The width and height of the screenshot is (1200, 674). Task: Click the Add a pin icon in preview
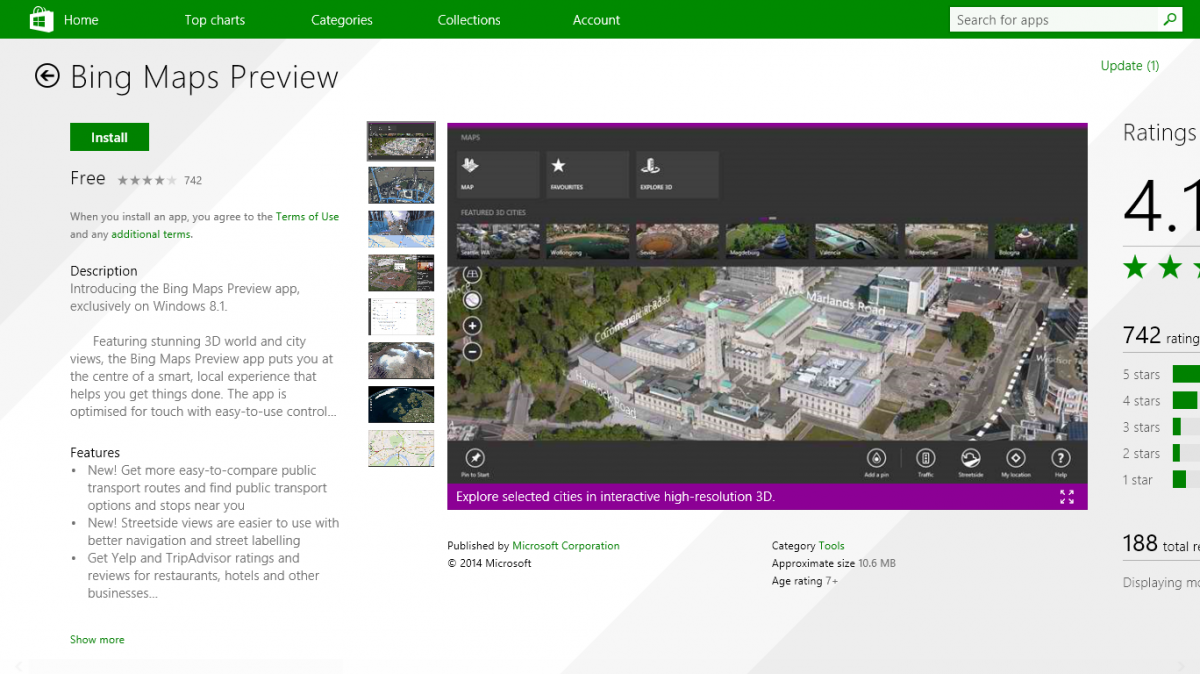coord(876,458)
